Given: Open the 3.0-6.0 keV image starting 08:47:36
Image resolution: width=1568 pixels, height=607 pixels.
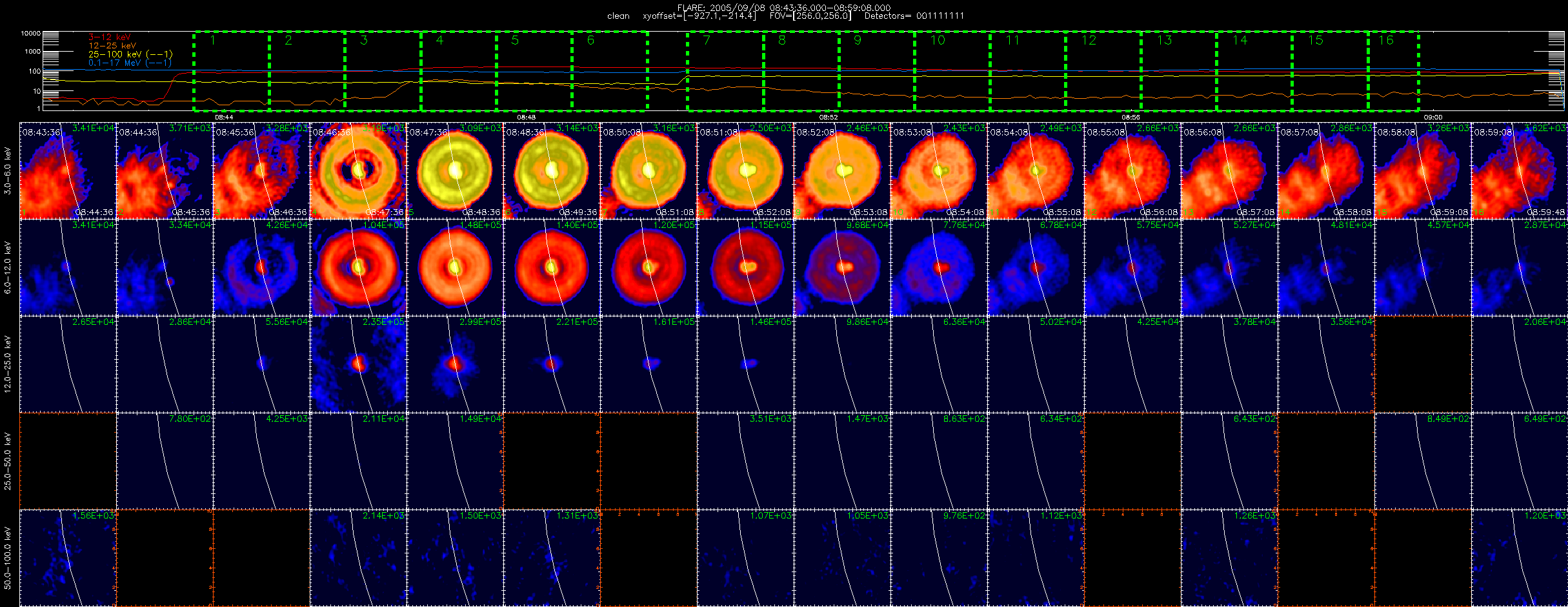Looking at the screenshot, I should (x=456, y=170).
